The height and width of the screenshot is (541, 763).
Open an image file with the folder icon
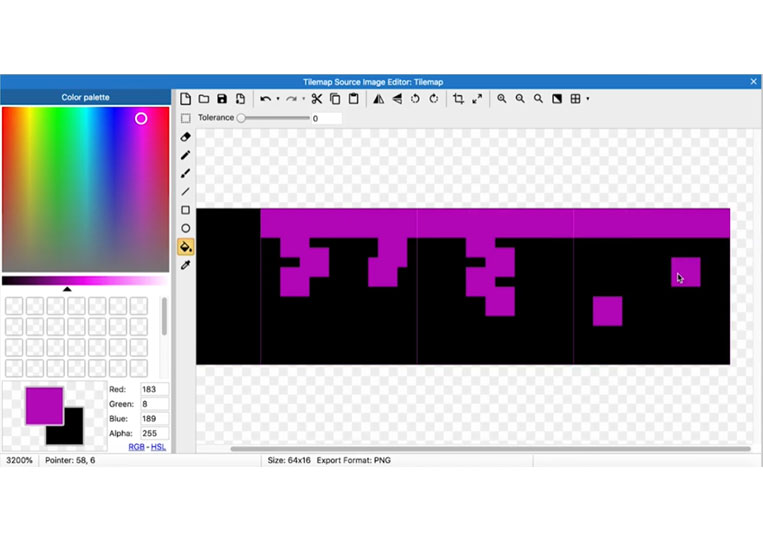coord(204,99)
